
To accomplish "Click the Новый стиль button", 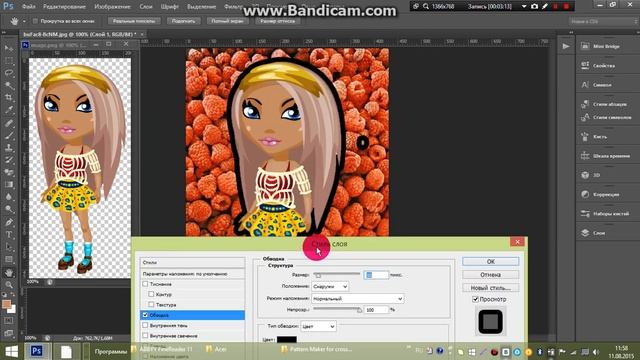I will pyautogui.click(x=491, y=288).
